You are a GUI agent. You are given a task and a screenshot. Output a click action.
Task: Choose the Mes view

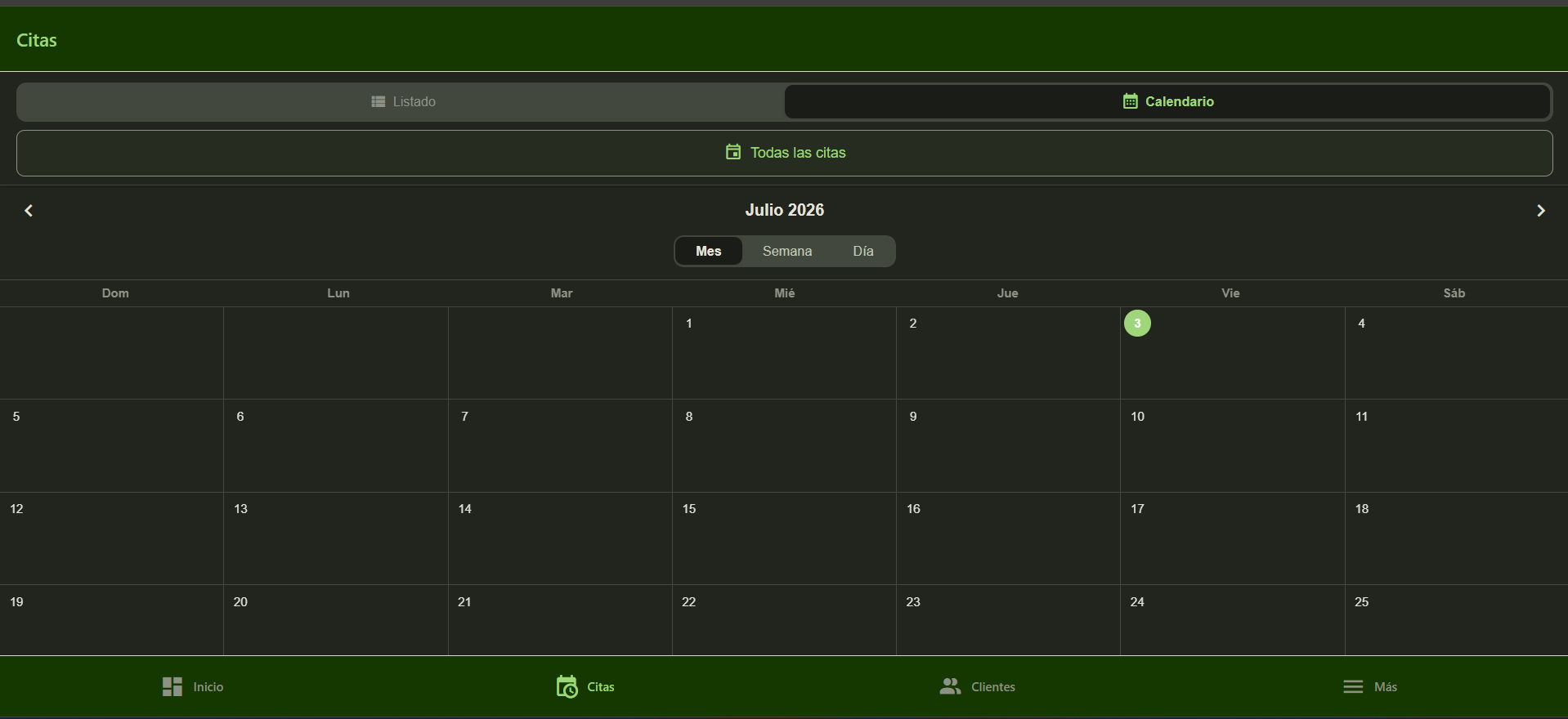tap(709, 251)
